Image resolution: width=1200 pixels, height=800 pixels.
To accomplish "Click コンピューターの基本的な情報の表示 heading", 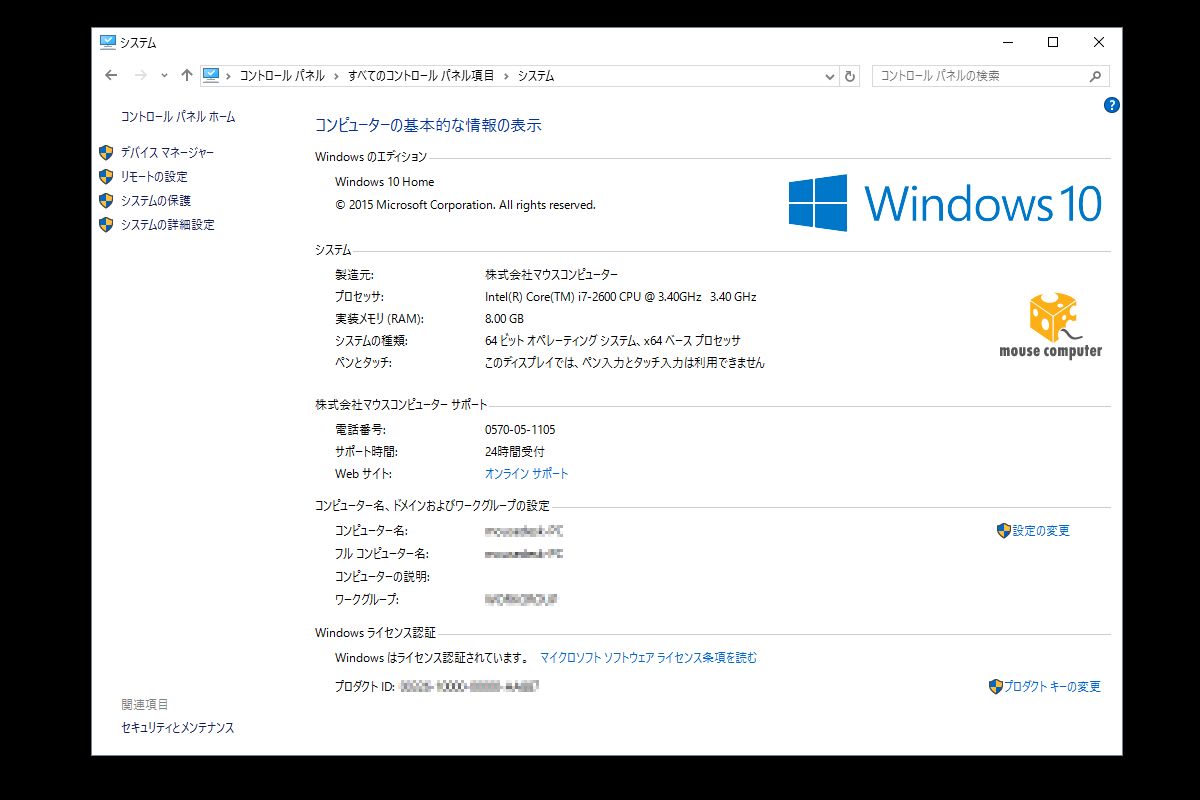I will 428,126.
